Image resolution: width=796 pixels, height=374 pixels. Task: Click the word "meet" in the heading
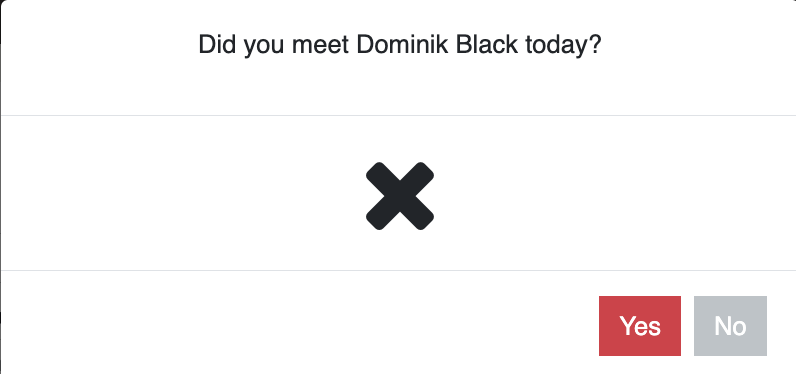coord(320,45)
